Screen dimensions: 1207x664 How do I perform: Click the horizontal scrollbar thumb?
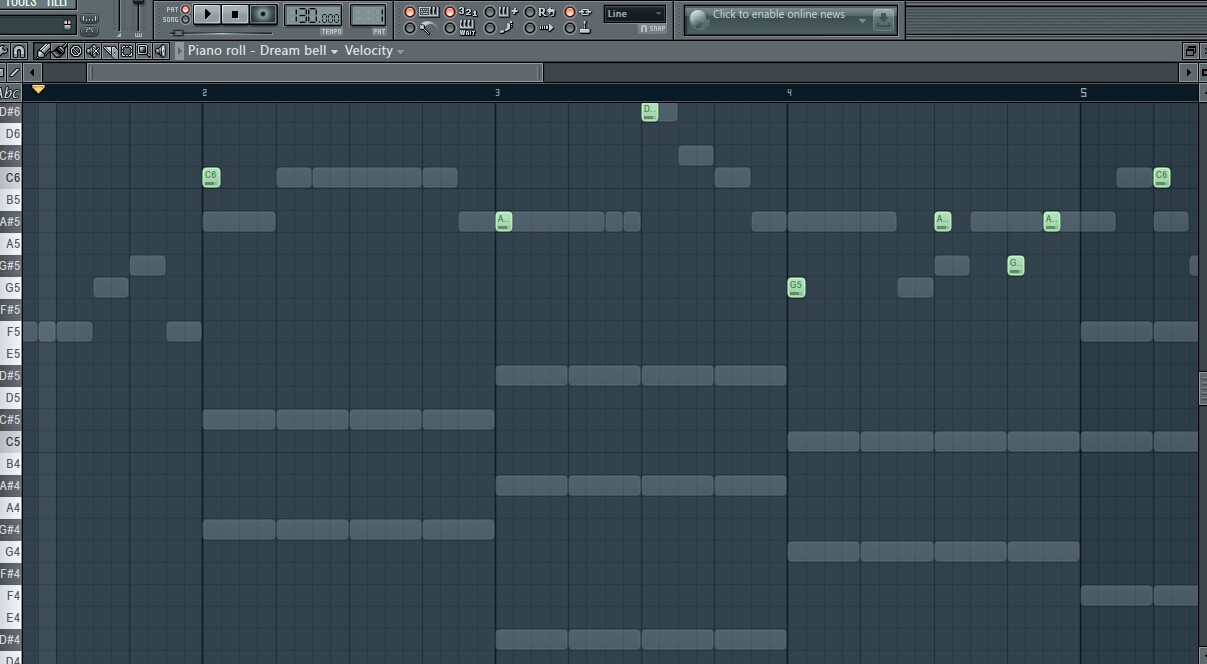(x=316, y=73)
